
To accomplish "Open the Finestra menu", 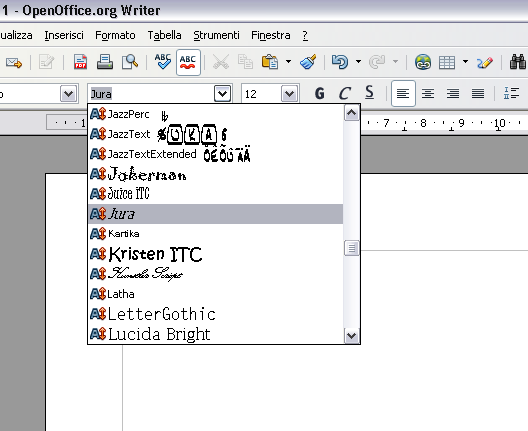I will [x=271, y=35].
